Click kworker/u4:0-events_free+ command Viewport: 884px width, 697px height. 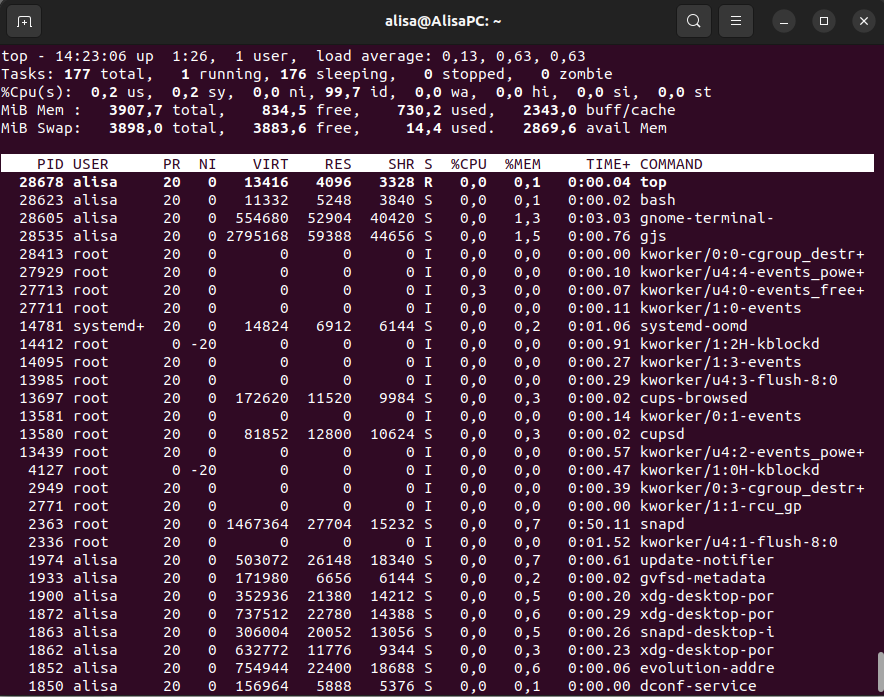coord(752,290)
